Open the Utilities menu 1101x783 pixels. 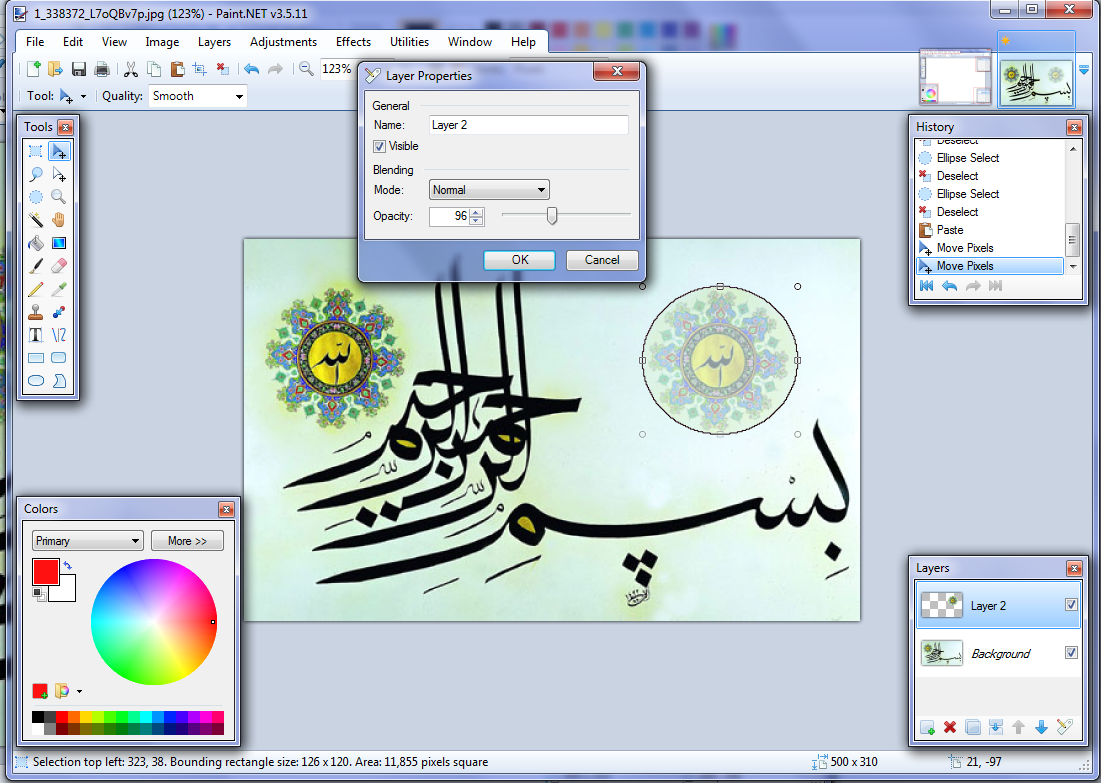click(409, 42)
